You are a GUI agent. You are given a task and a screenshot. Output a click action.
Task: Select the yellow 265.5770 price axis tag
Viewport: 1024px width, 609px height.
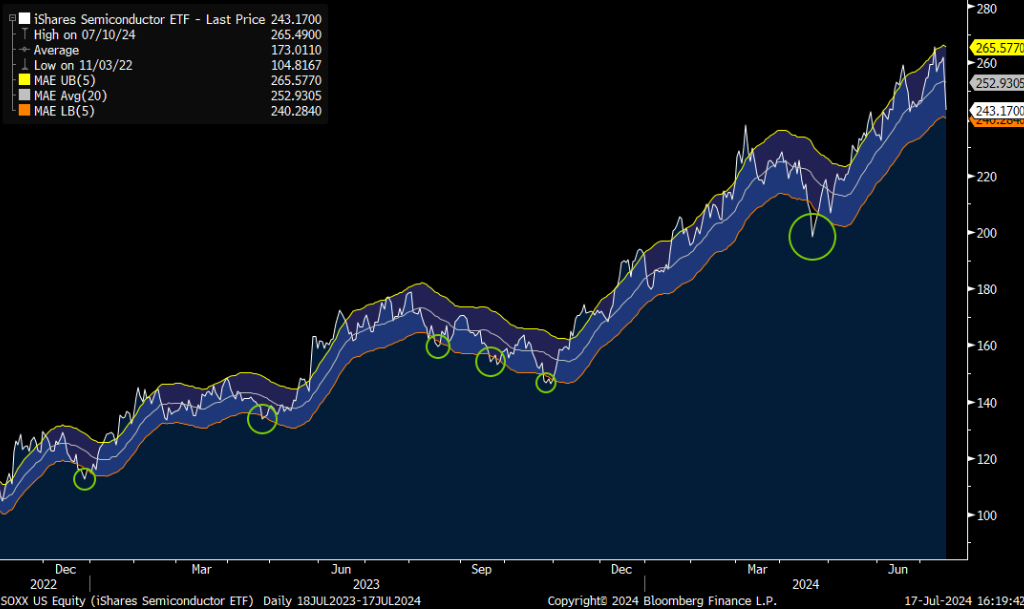click(x=996, y=47)
